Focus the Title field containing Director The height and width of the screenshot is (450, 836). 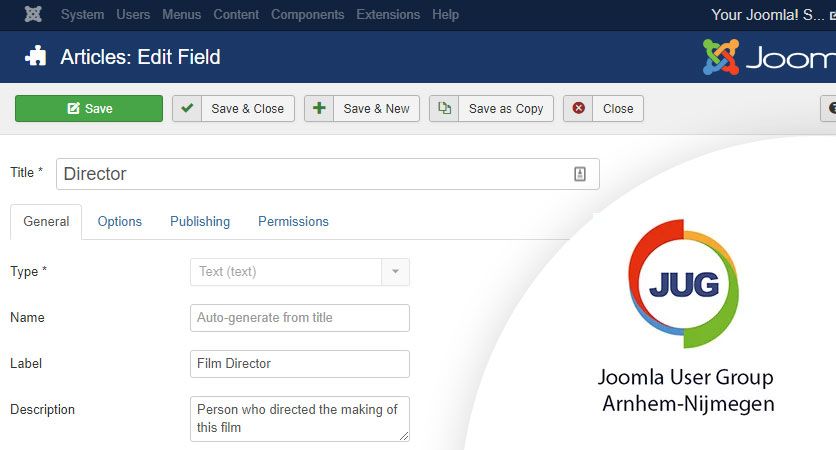coord(328,174)
